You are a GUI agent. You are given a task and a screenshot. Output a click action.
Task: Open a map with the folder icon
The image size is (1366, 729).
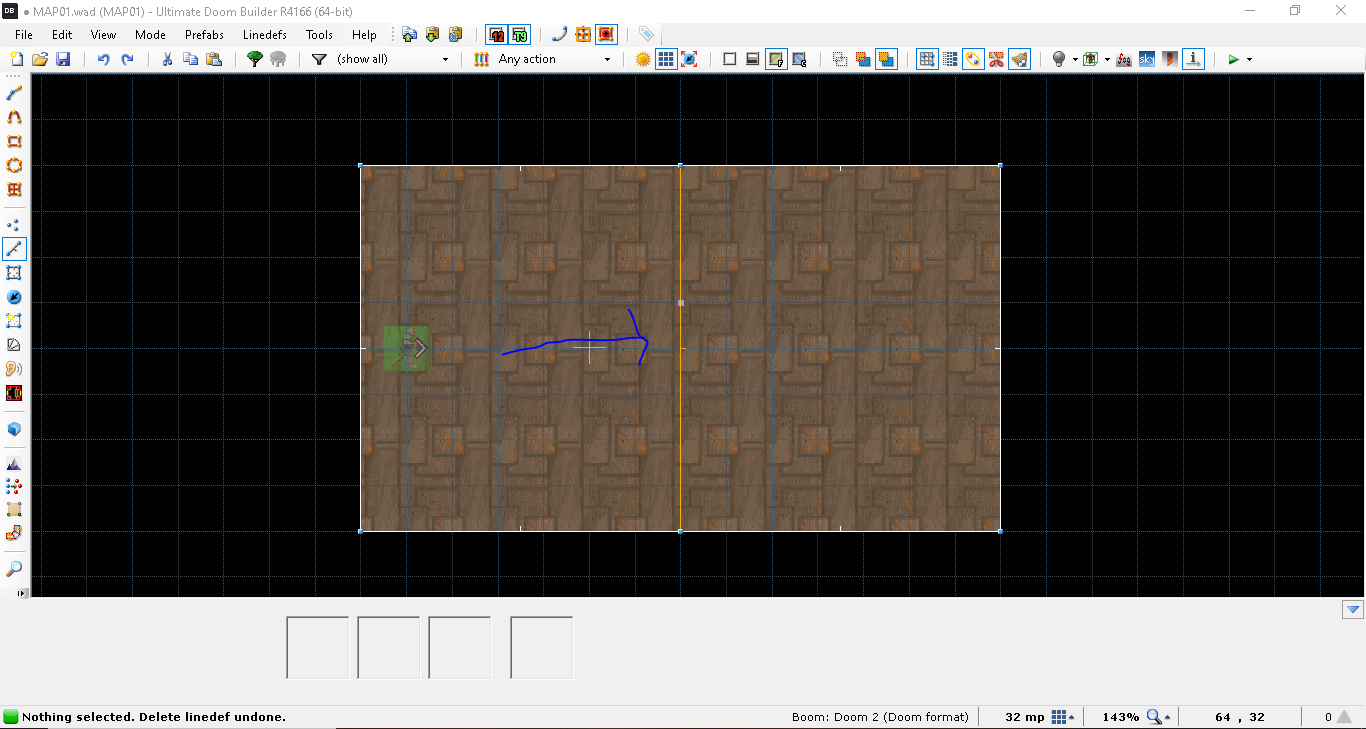[x=39, y=59]
